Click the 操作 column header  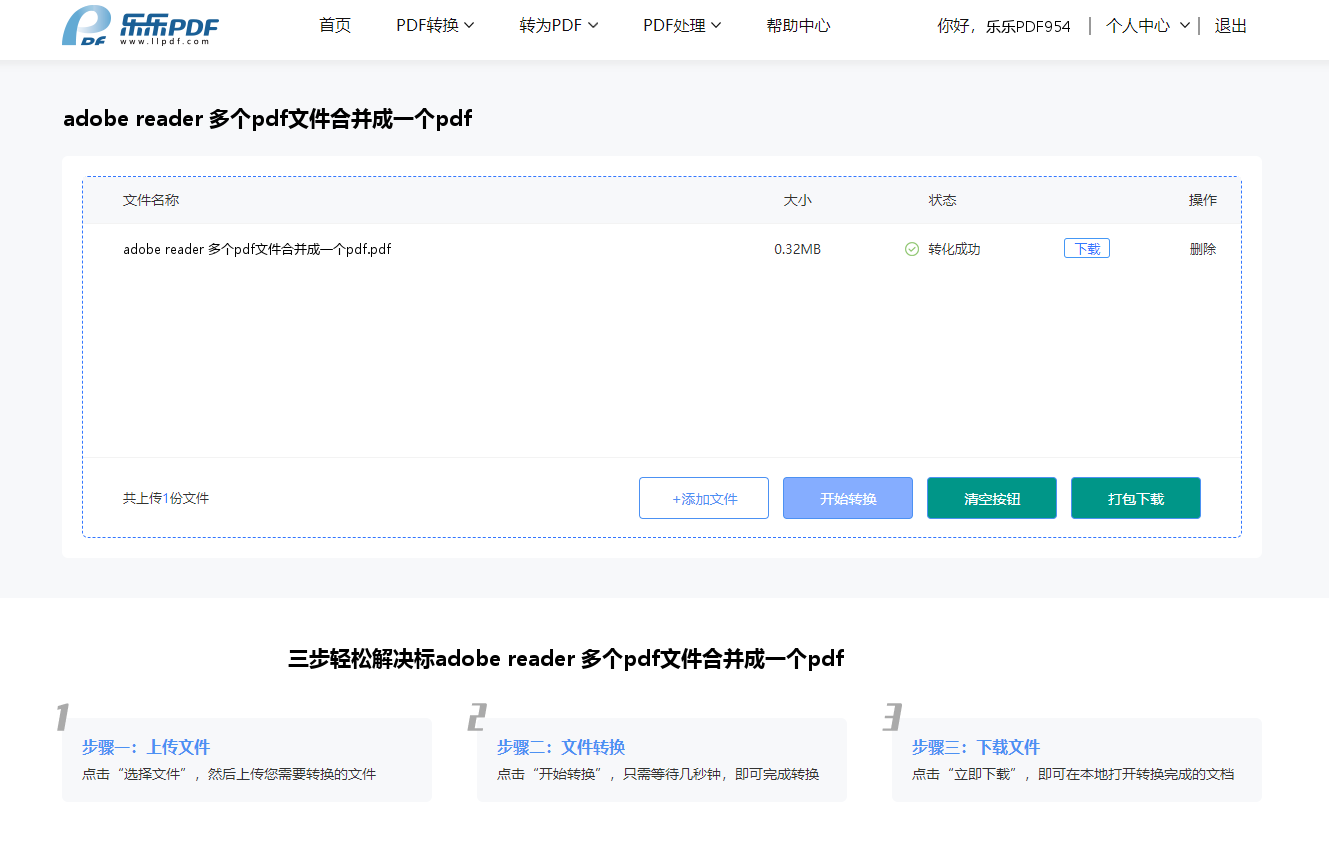pos(1203,200)
